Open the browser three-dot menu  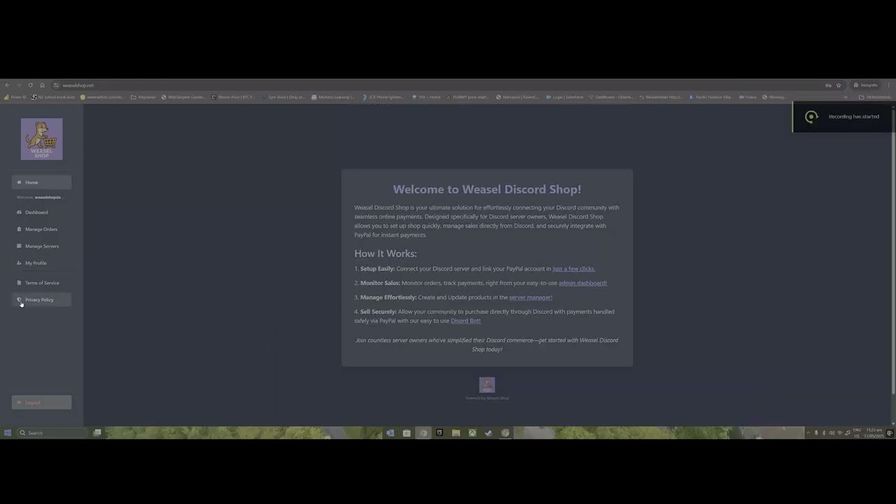click(x=889, y=85)
